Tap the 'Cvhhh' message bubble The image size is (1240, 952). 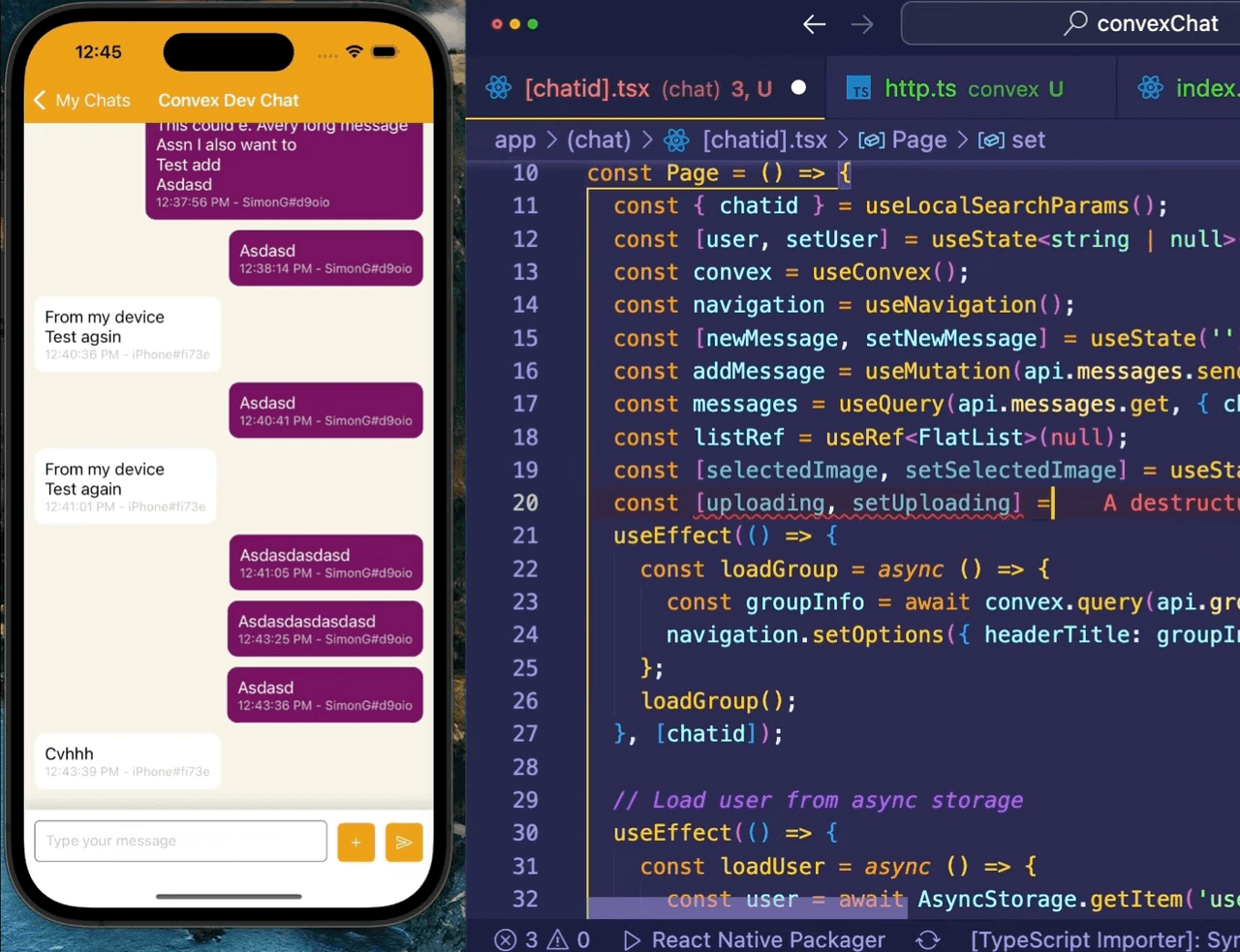(127, 760)
